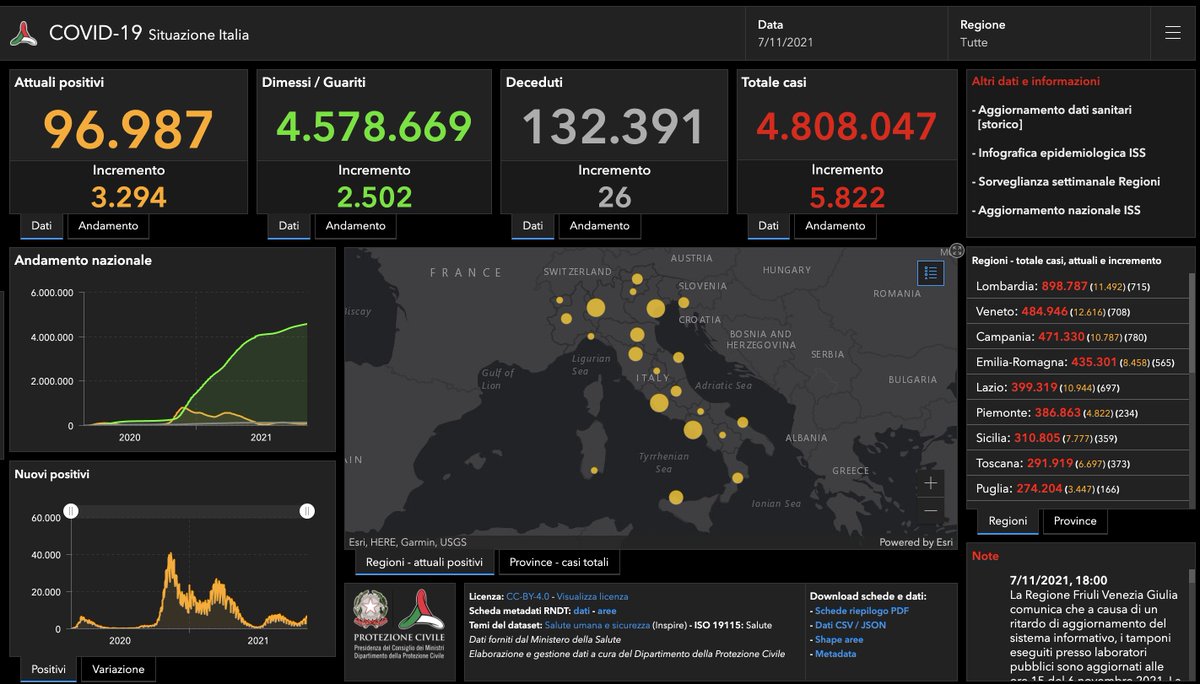Screen dimensions: 1200x684
Task: Switch Attuali positivi card to Andamento
Action: tap(108, 226)
